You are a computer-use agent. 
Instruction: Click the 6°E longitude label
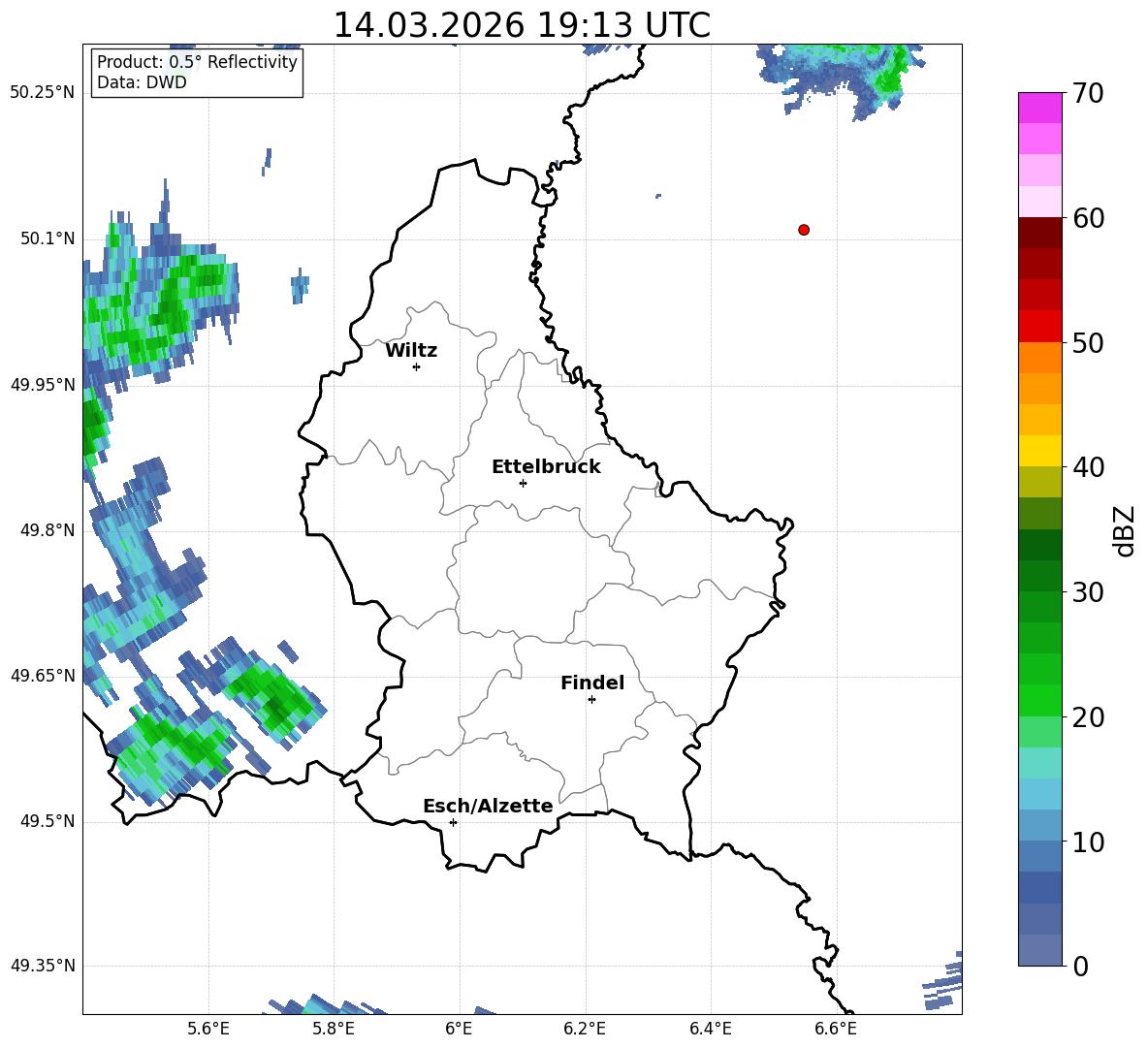coord(459,1029)
